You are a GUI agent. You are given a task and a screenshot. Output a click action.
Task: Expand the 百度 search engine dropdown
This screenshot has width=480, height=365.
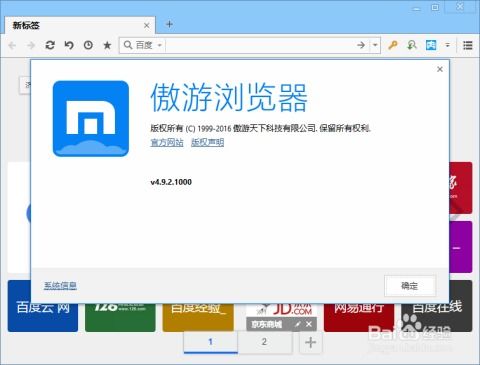160,45
